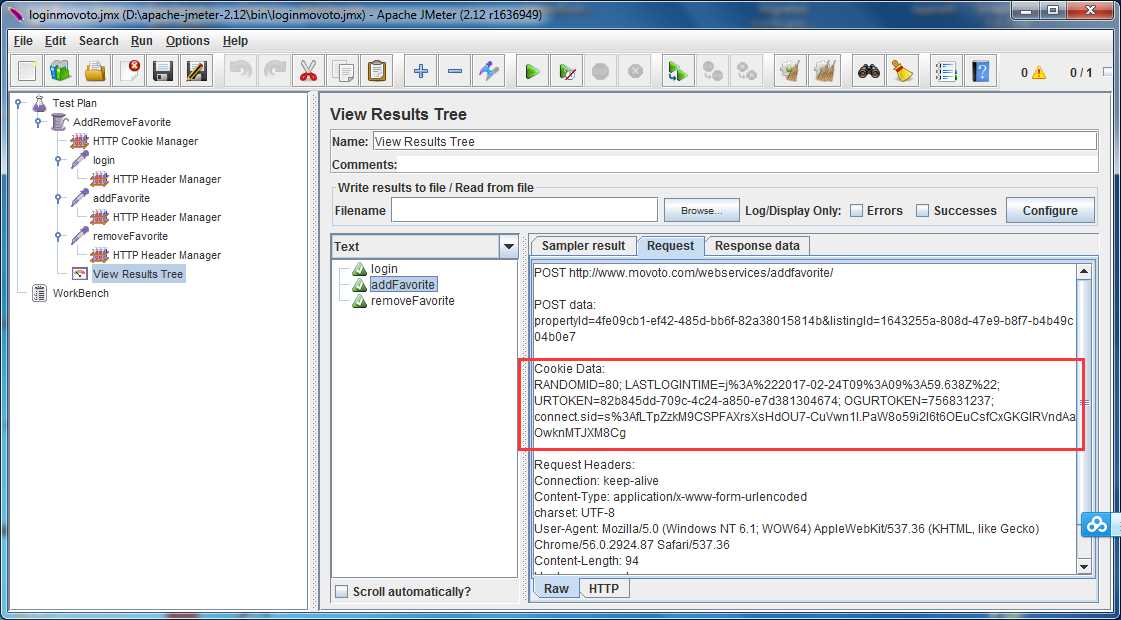This screenshot has height=620, width=1121.
Task: Open the Search menu
Action: click(99, 41)
